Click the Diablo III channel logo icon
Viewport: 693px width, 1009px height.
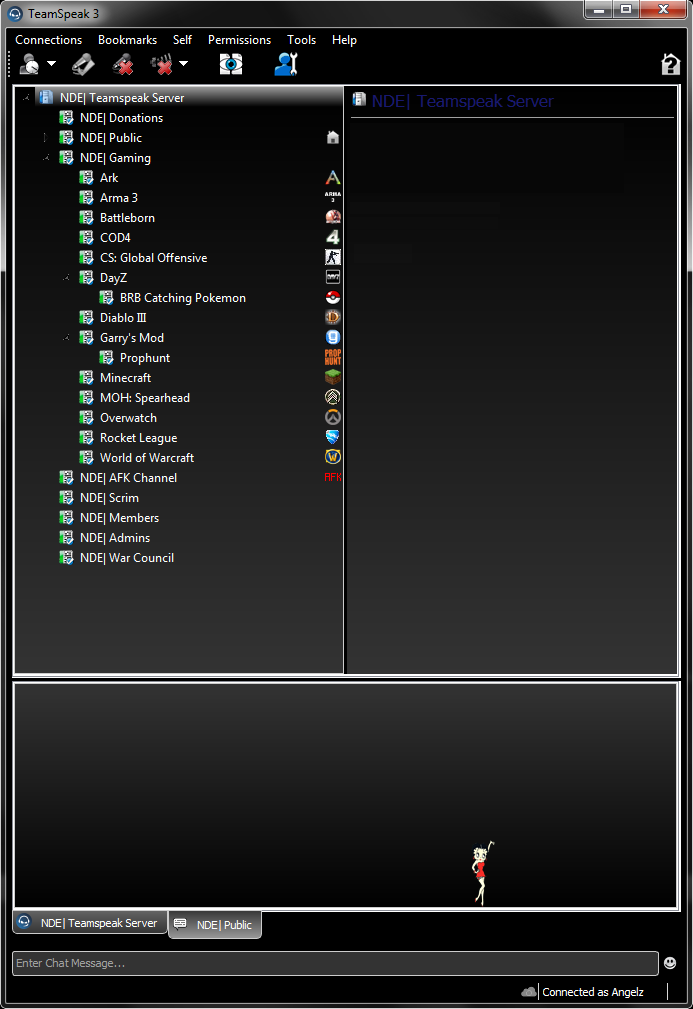pos(333,317)
